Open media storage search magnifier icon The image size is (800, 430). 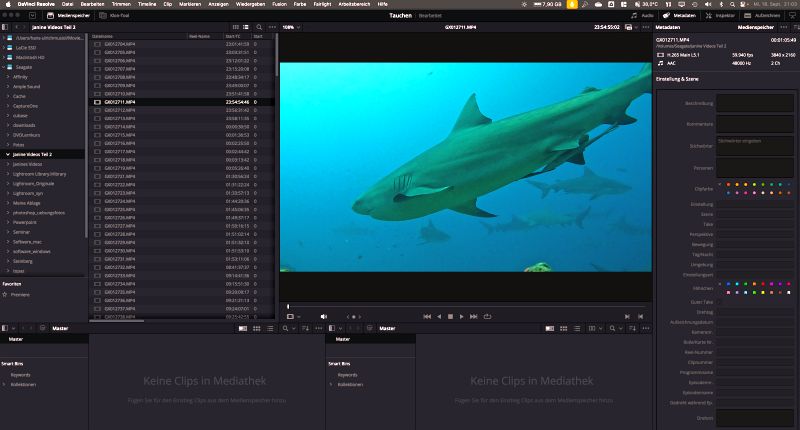coord(259,27)
